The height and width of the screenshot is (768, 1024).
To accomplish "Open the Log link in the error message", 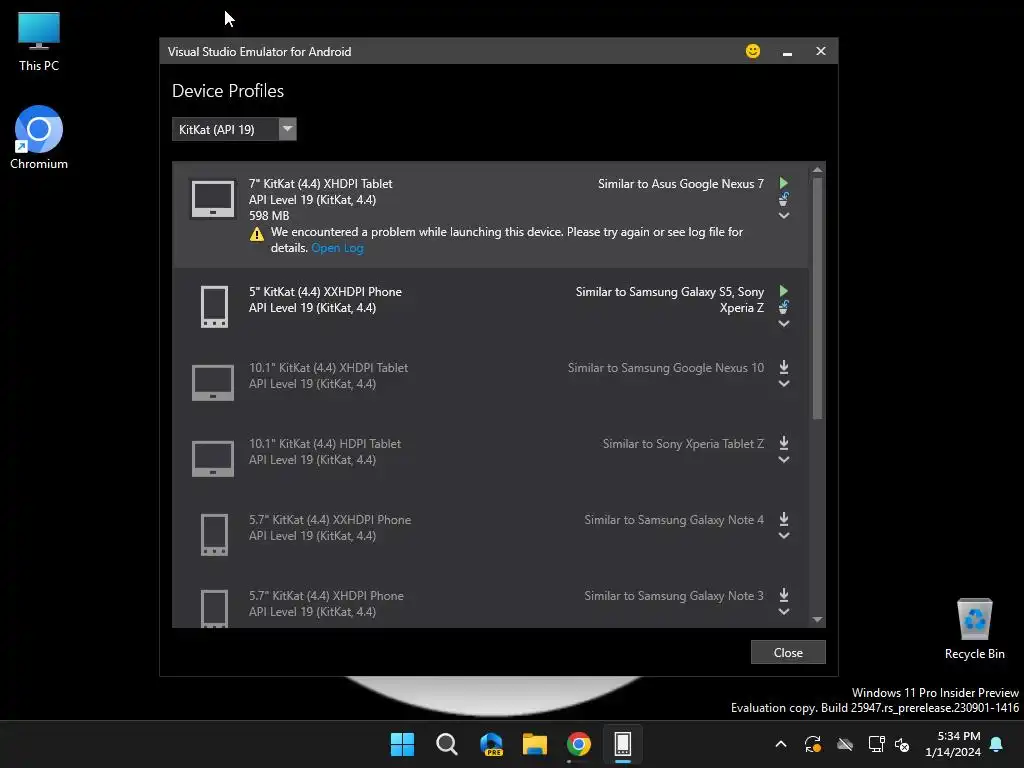I will [337, 248].
